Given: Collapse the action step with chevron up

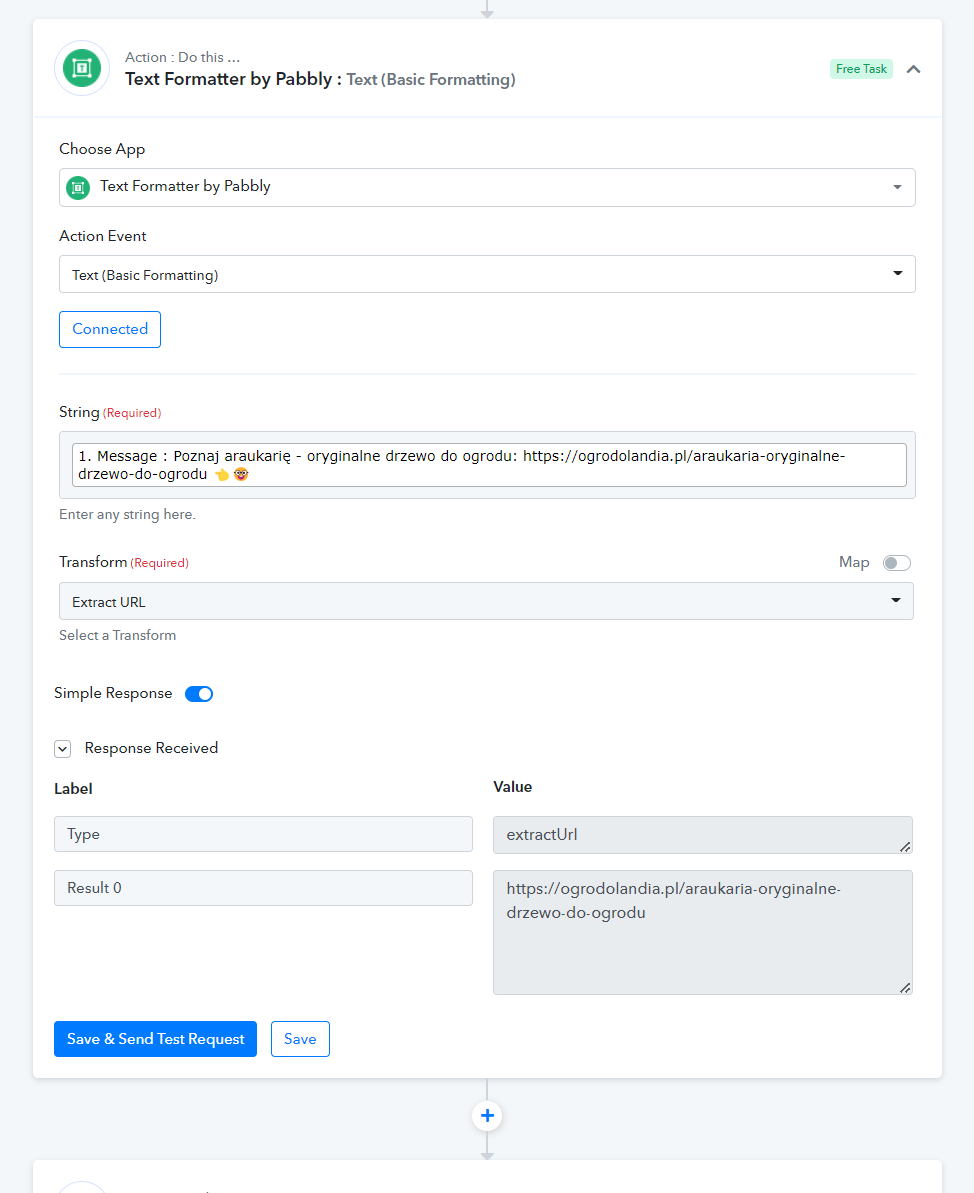Looking at the screenshot, I should coord(913,69).
